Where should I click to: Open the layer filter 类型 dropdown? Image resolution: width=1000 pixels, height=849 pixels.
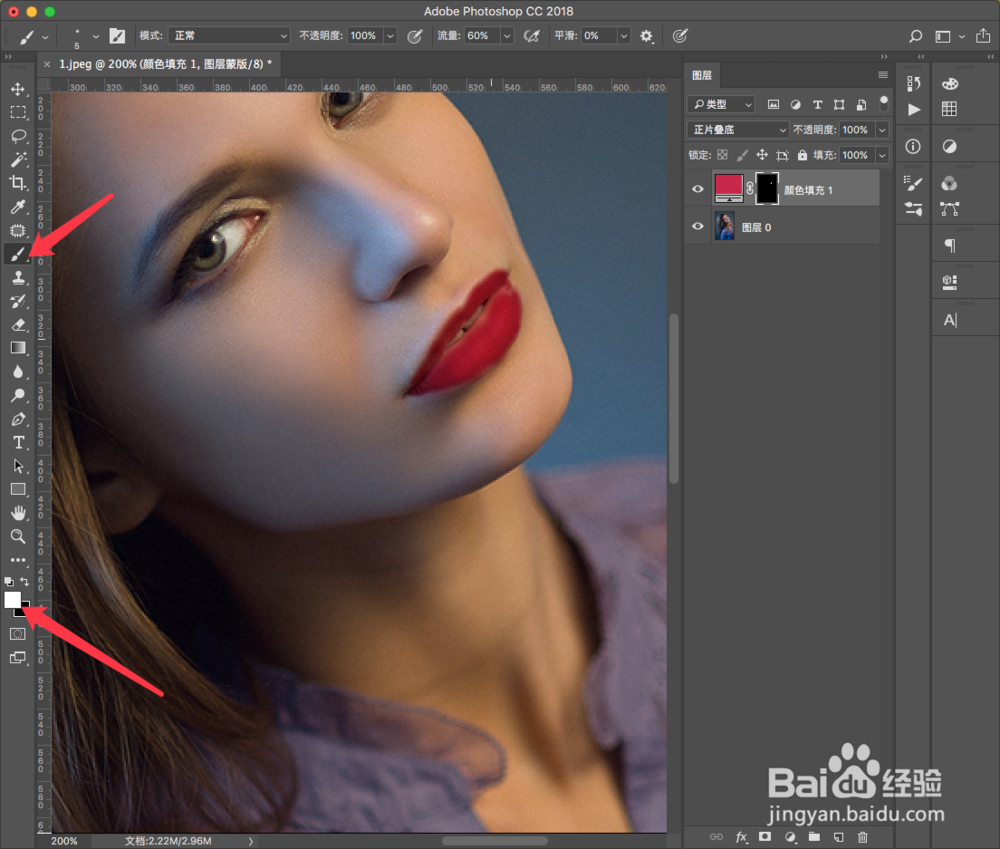[721, 104]
